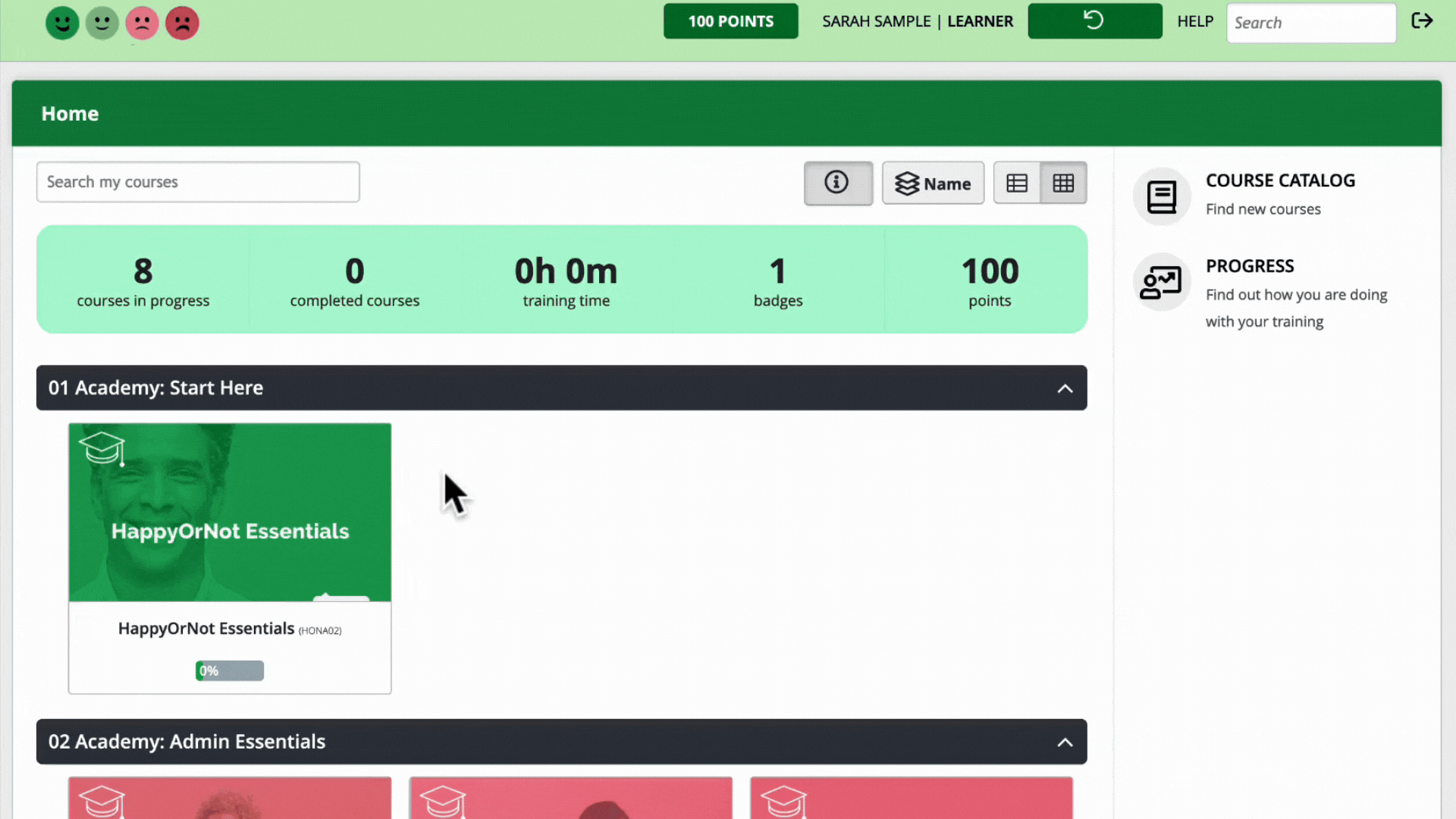Click the 8 courses in progress stat
The image size is (1456, 819).
(x=143, y=281)
